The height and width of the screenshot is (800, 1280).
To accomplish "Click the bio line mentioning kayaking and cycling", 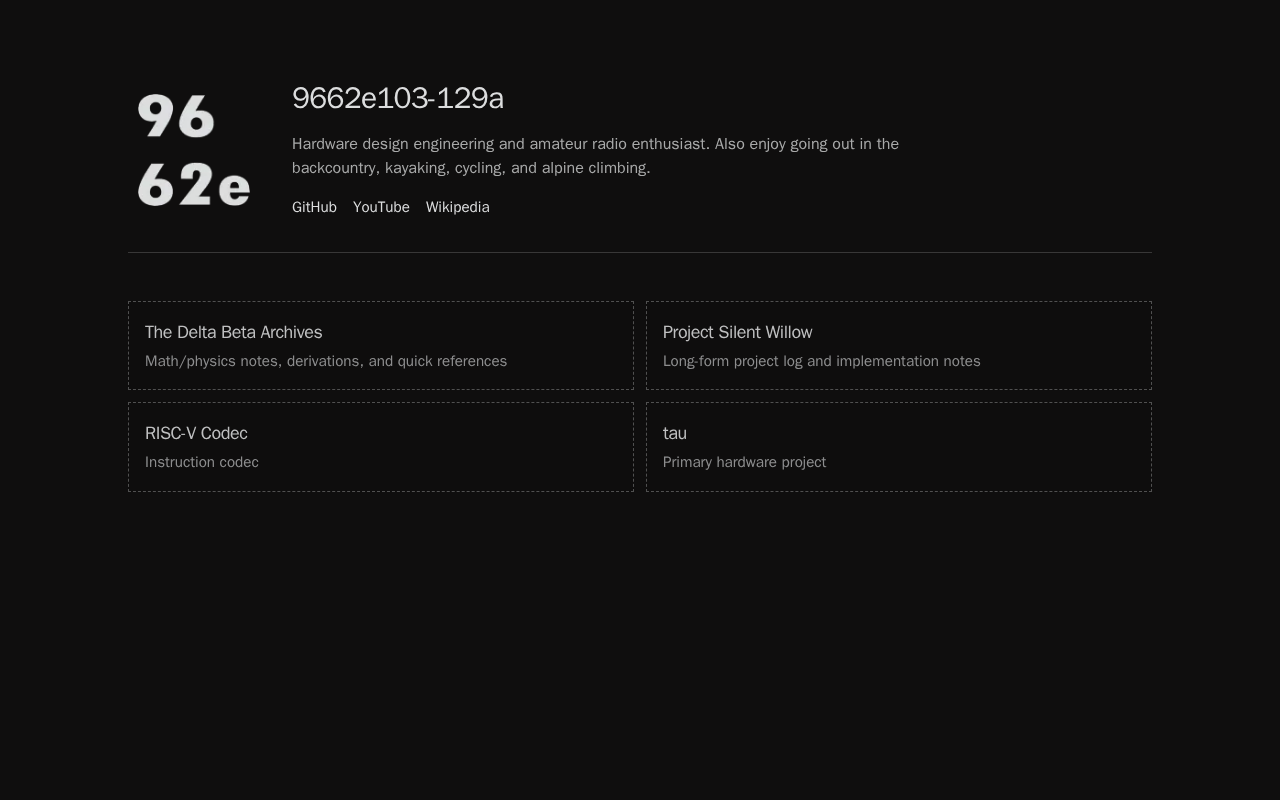I will [471, 168].
